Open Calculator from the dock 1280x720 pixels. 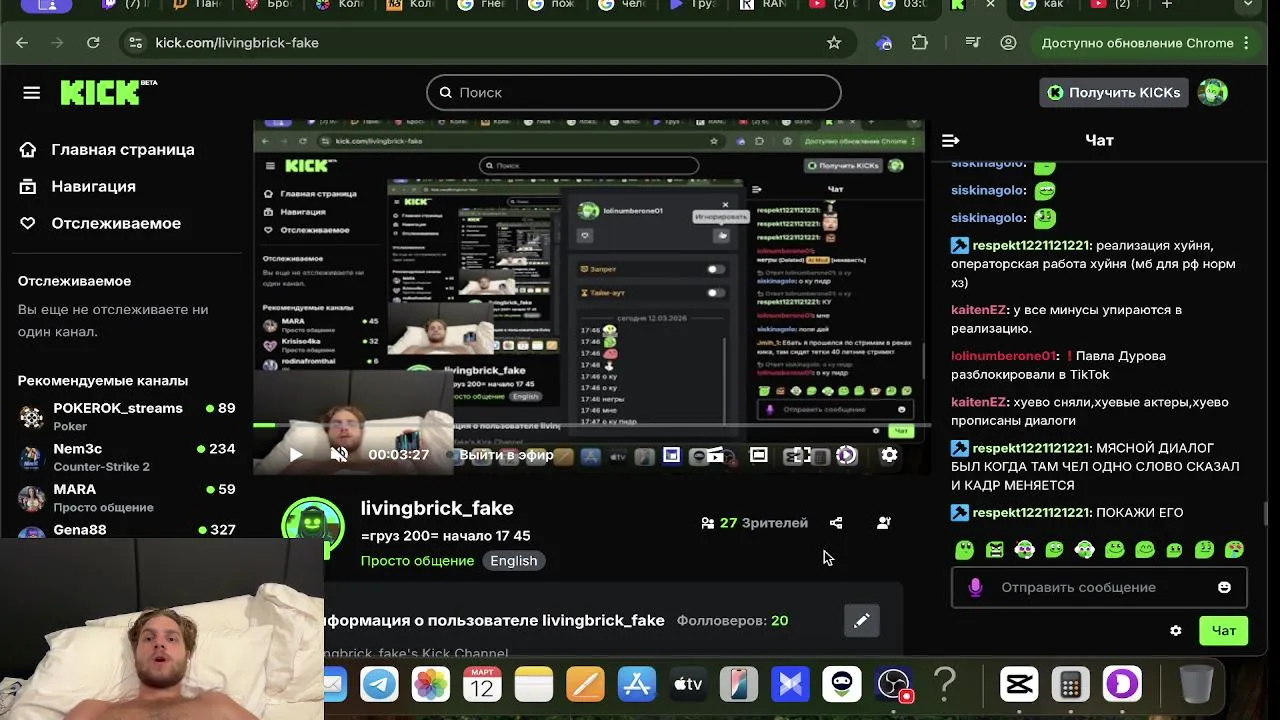[1070, 685]
